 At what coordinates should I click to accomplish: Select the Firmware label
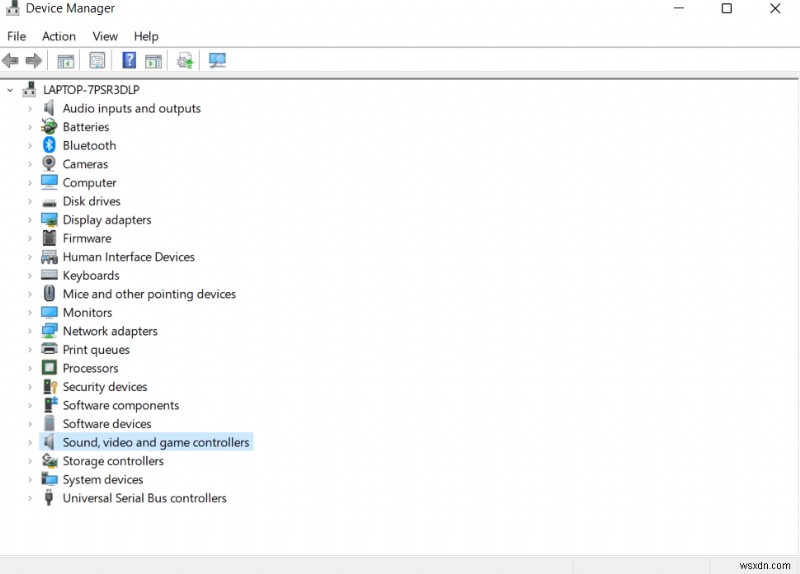(87, 238)
